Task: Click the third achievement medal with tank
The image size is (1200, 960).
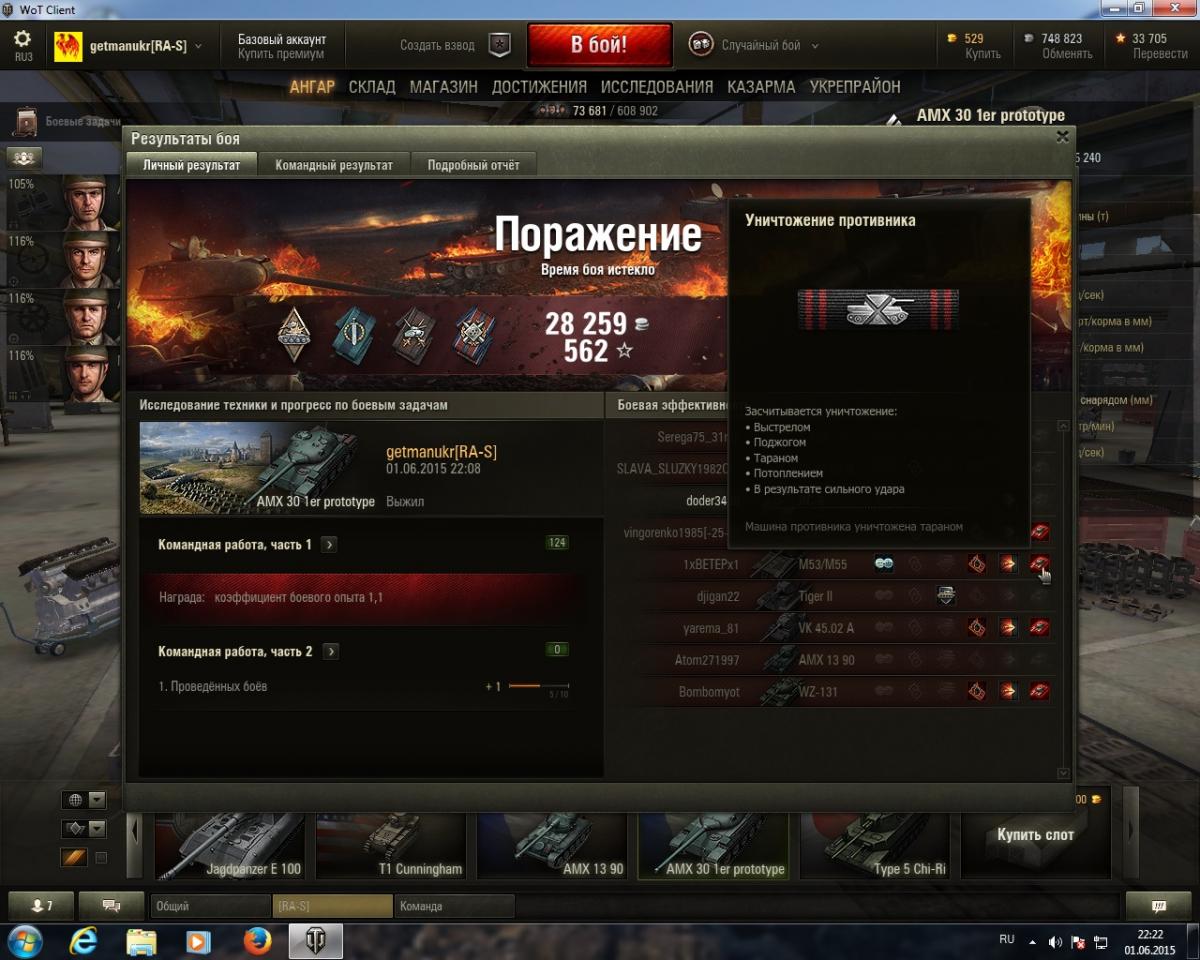Action: (x=412, y=334)
